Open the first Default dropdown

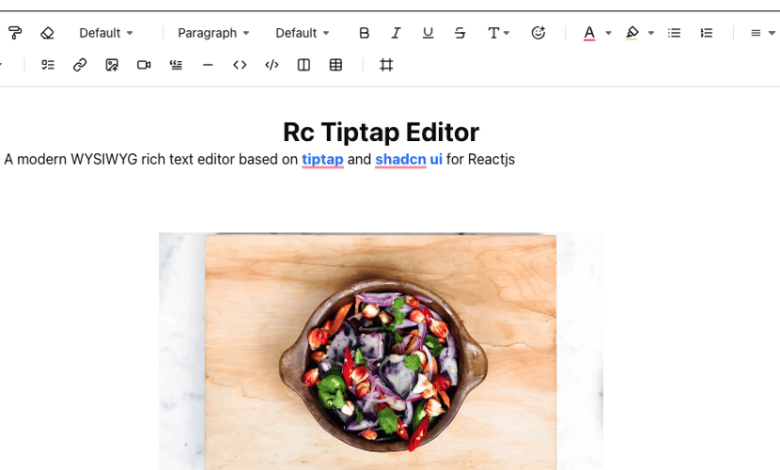[x=106, y=33]
